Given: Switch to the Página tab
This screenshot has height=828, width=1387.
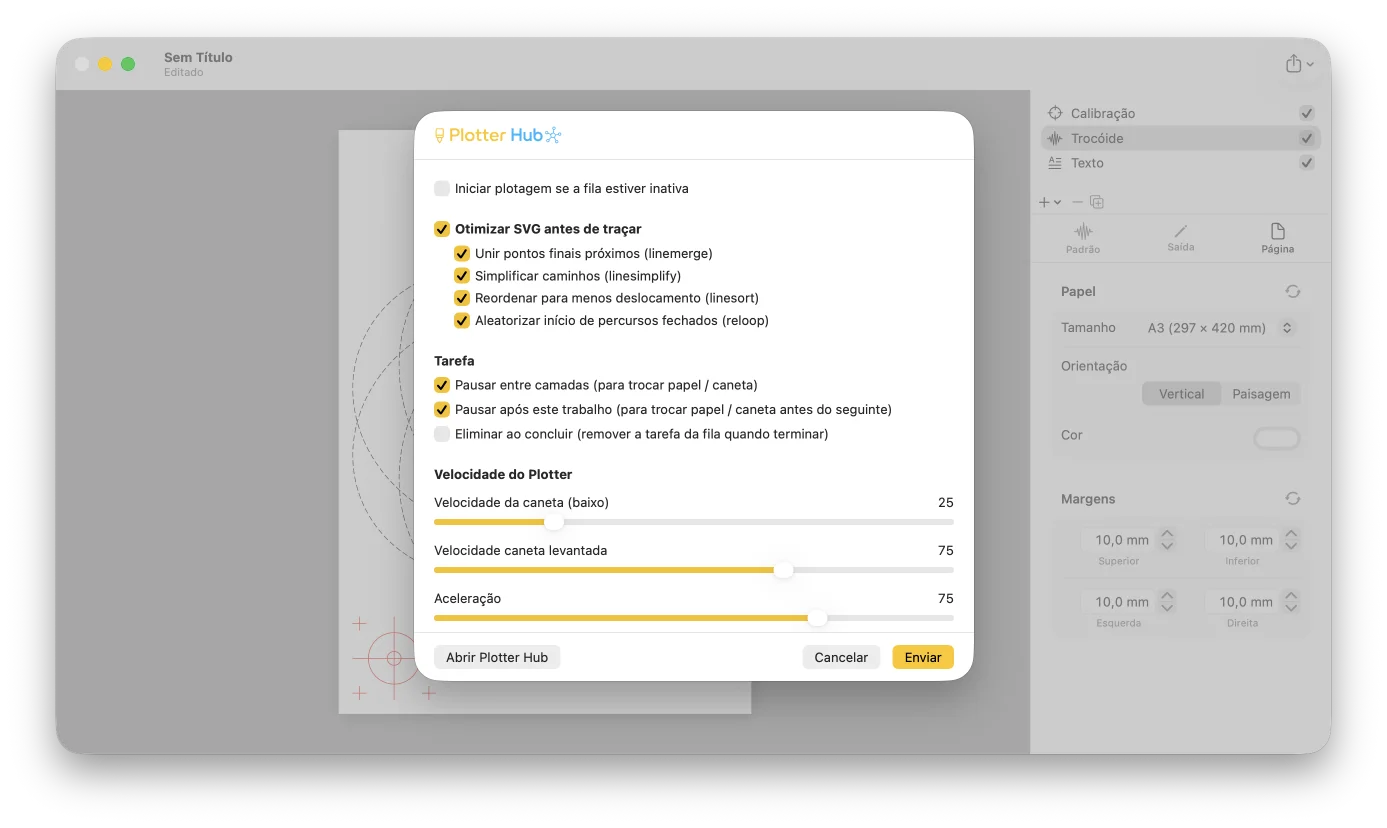Looking at the screenshot, I should (x=1277, y=238).
